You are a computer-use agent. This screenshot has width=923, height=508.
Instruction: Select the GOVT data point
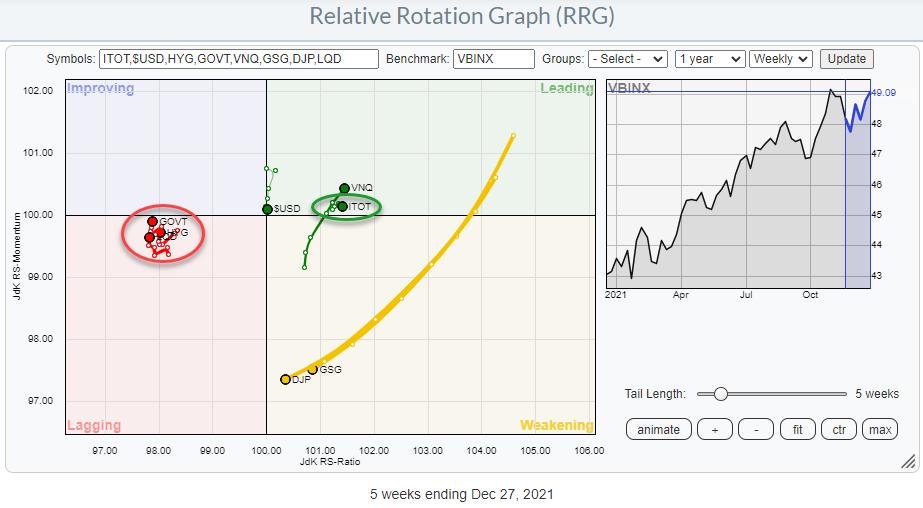153,222
